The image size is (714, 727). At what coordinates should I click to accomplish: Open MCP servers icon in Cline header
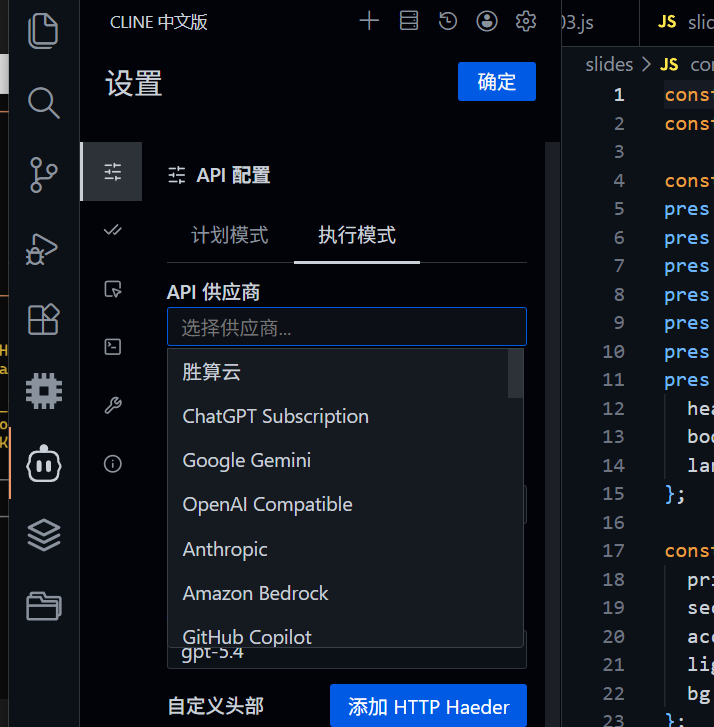409,21
